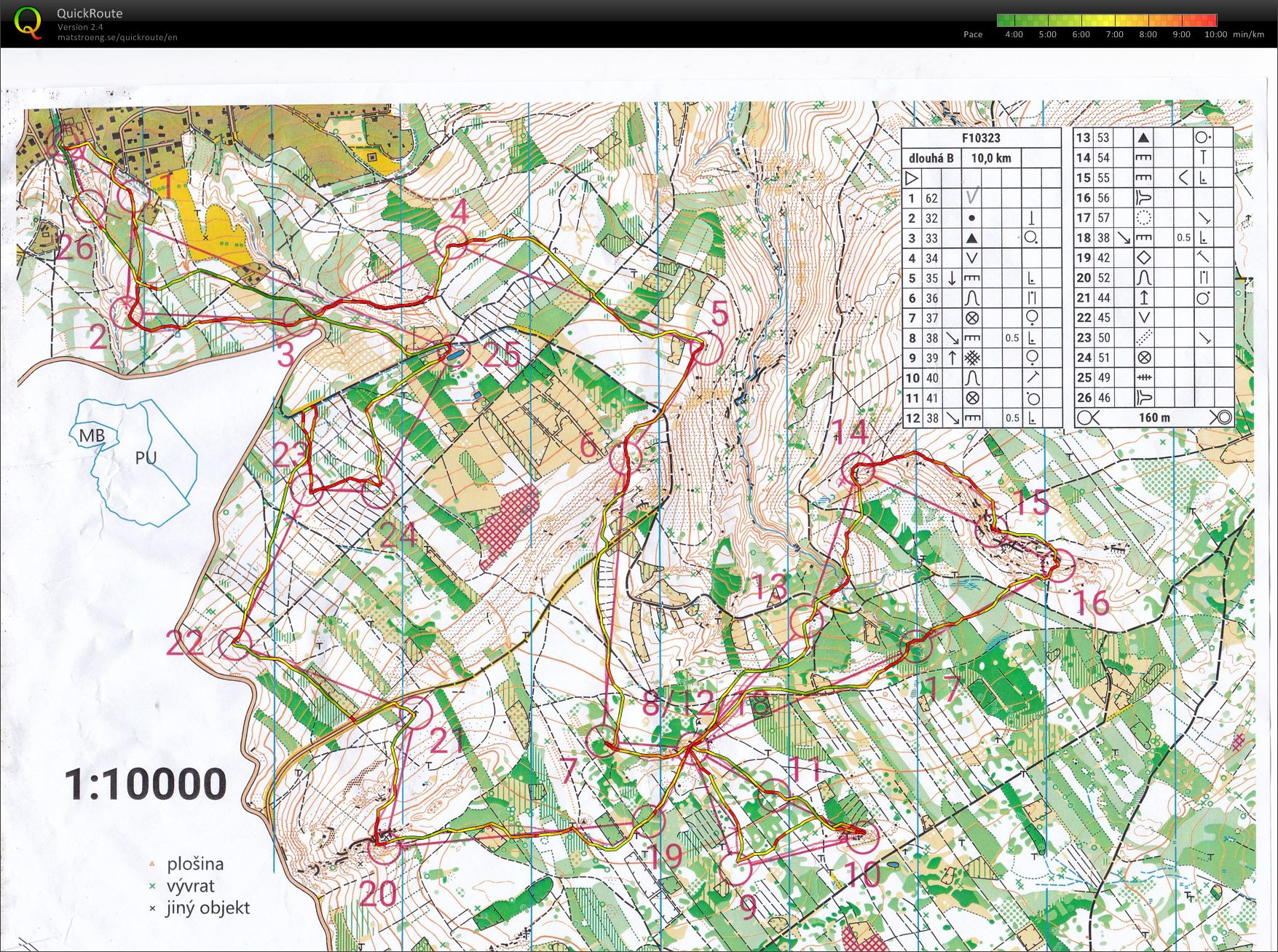Click the F10323 header in control table
This screenshot has height=952, width=1278.
981,138
